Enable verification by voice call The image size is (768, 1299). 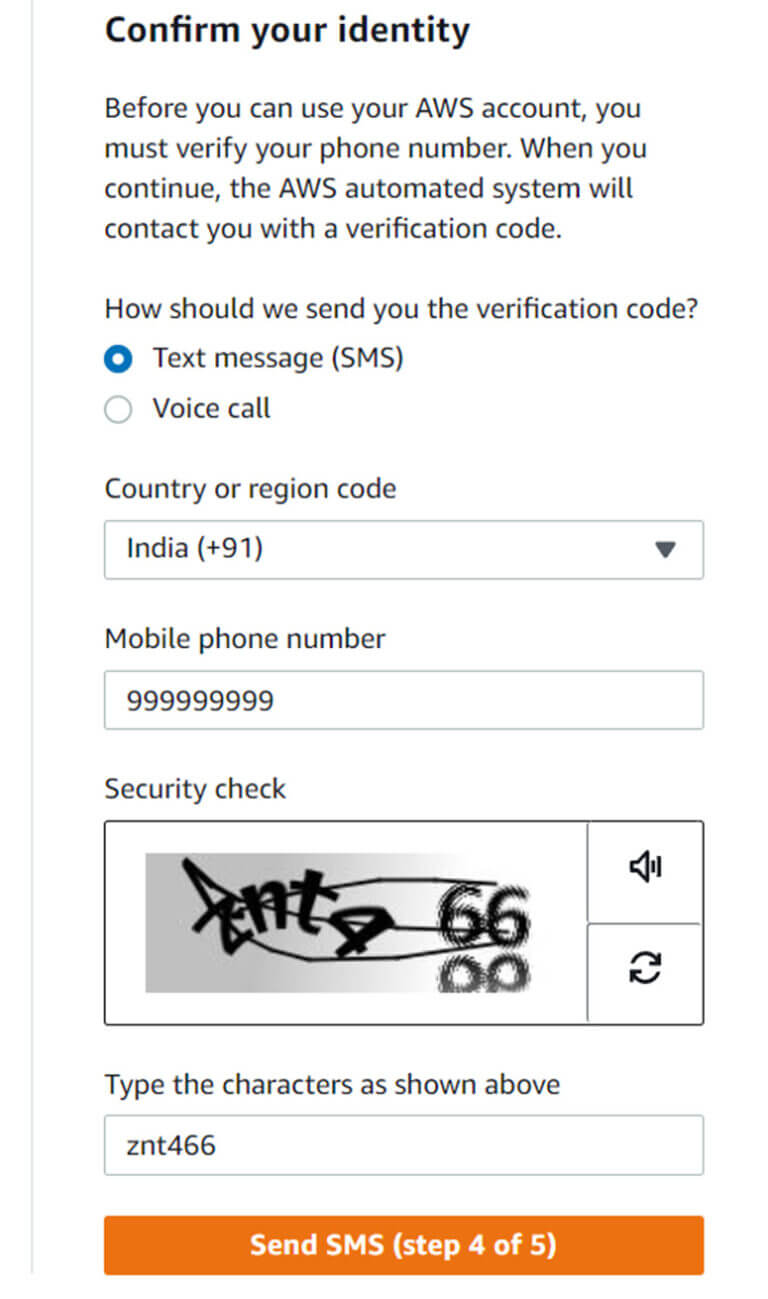118,409
